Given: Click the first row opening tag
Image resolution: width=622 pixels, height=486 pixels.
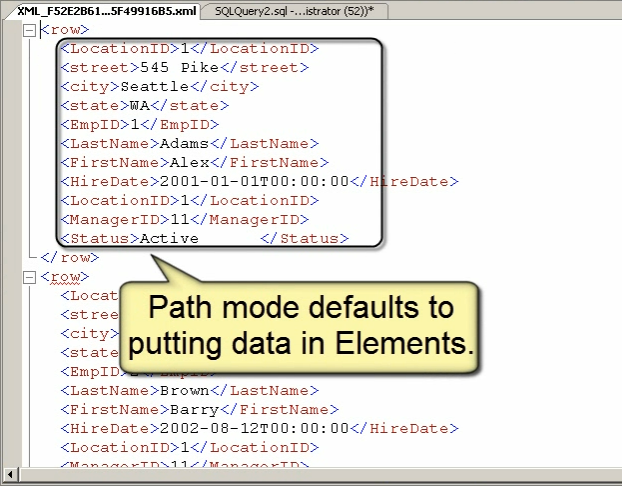Looking at the screenshot, I should (x=65, y=30).
